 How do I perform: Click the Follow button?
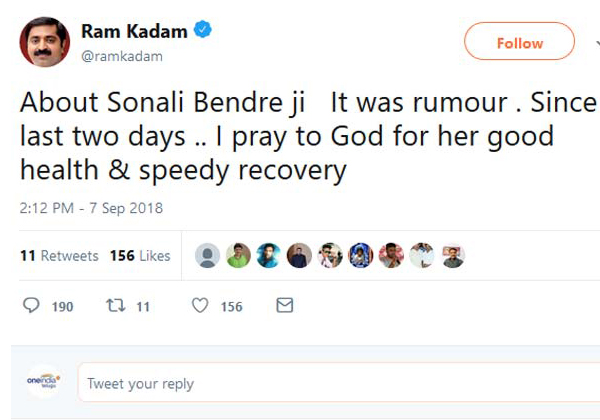[519, 43]
